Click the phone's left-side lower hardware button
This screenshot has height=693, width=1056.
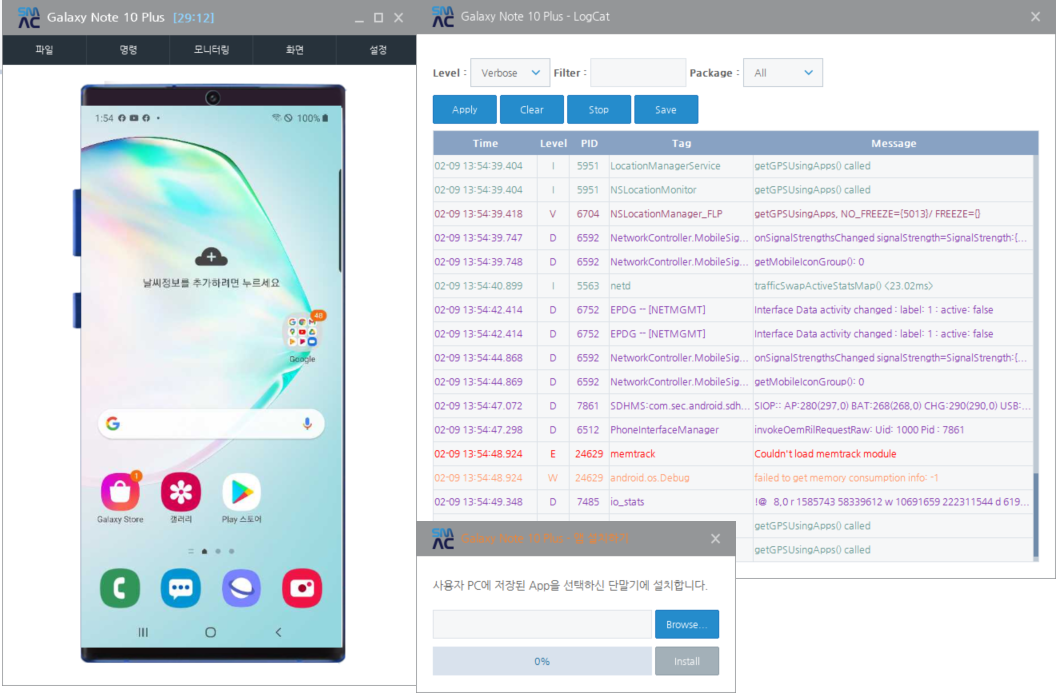point(77,310)
